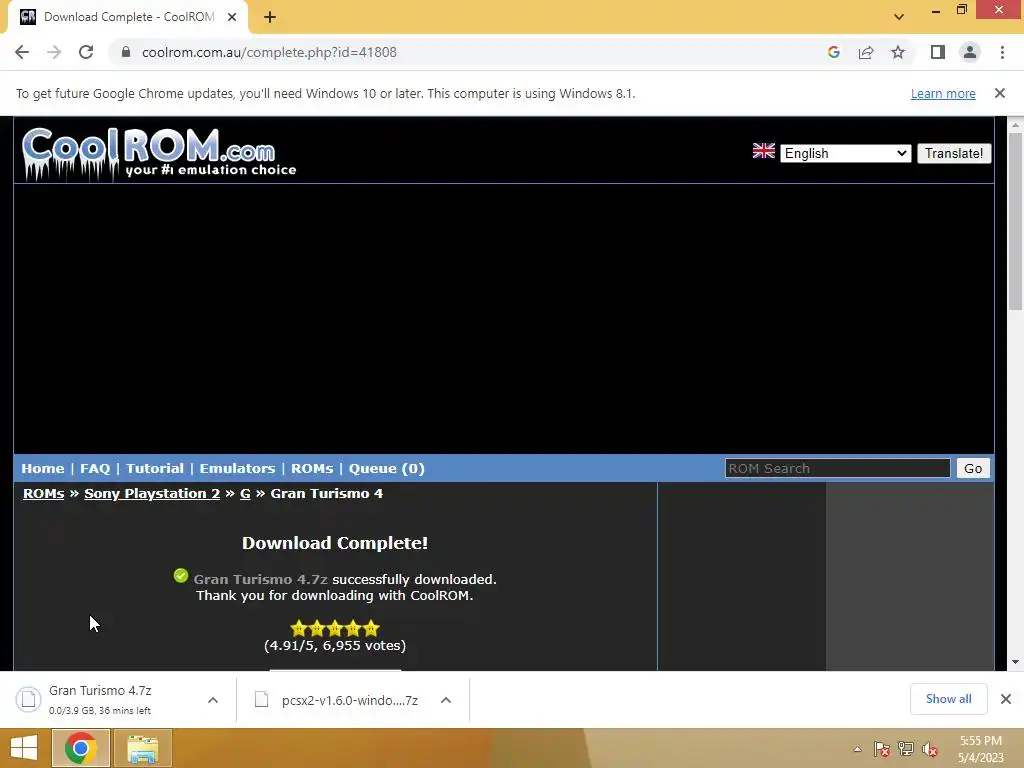Click the Translate! button
The width and height of the screenshot is (1024, 768).
click(953, 153)
